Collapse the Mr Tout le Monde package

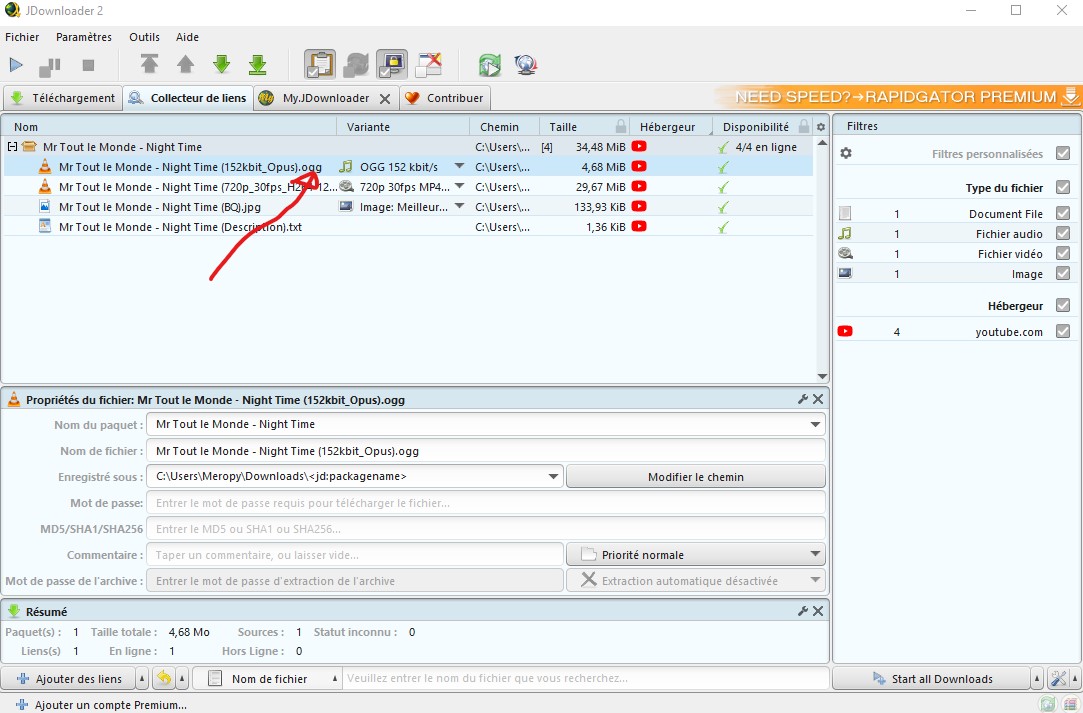point(12,147)
